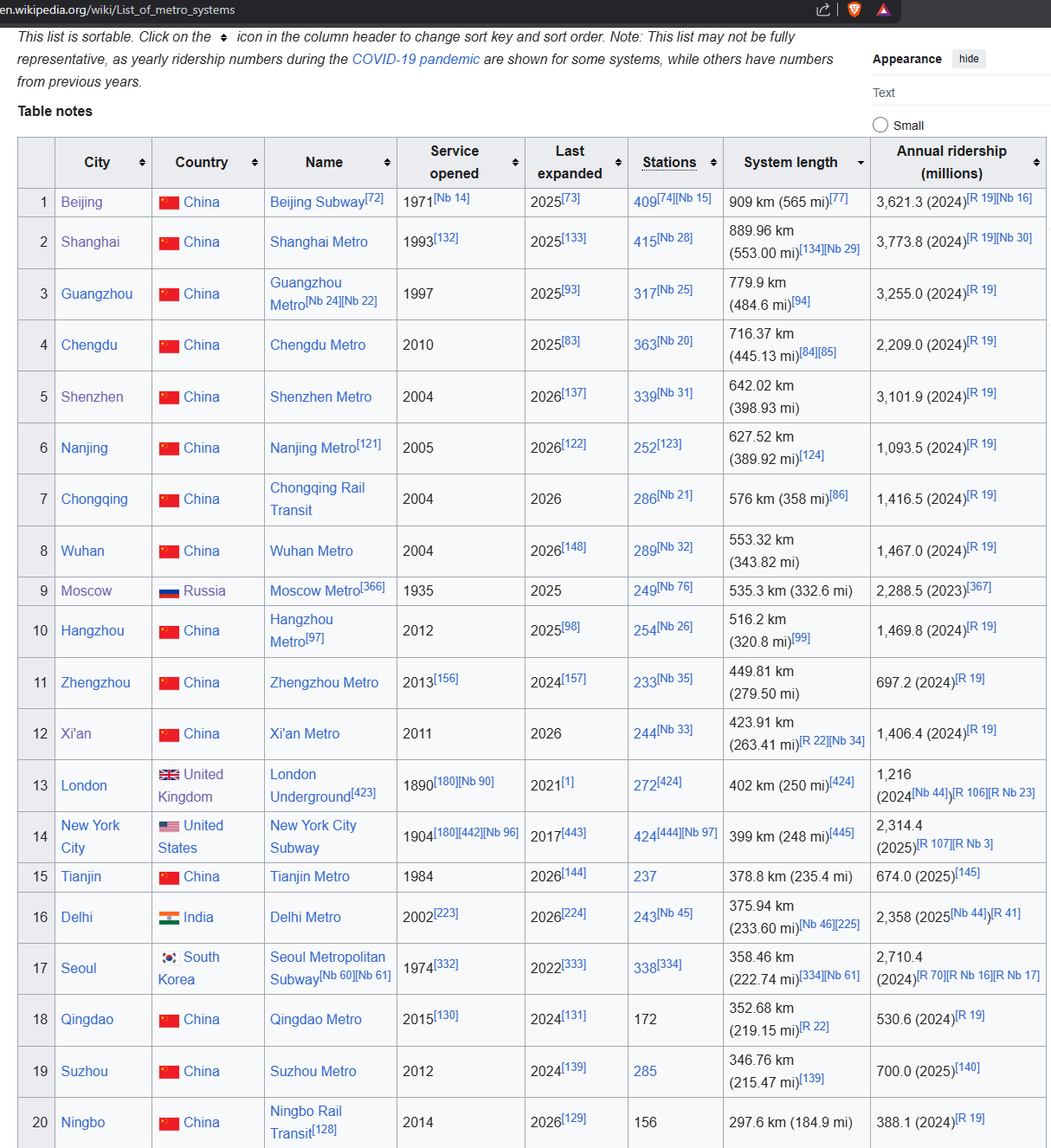
Task: Click the Table notes heading
Action: [x=55, y=111]
